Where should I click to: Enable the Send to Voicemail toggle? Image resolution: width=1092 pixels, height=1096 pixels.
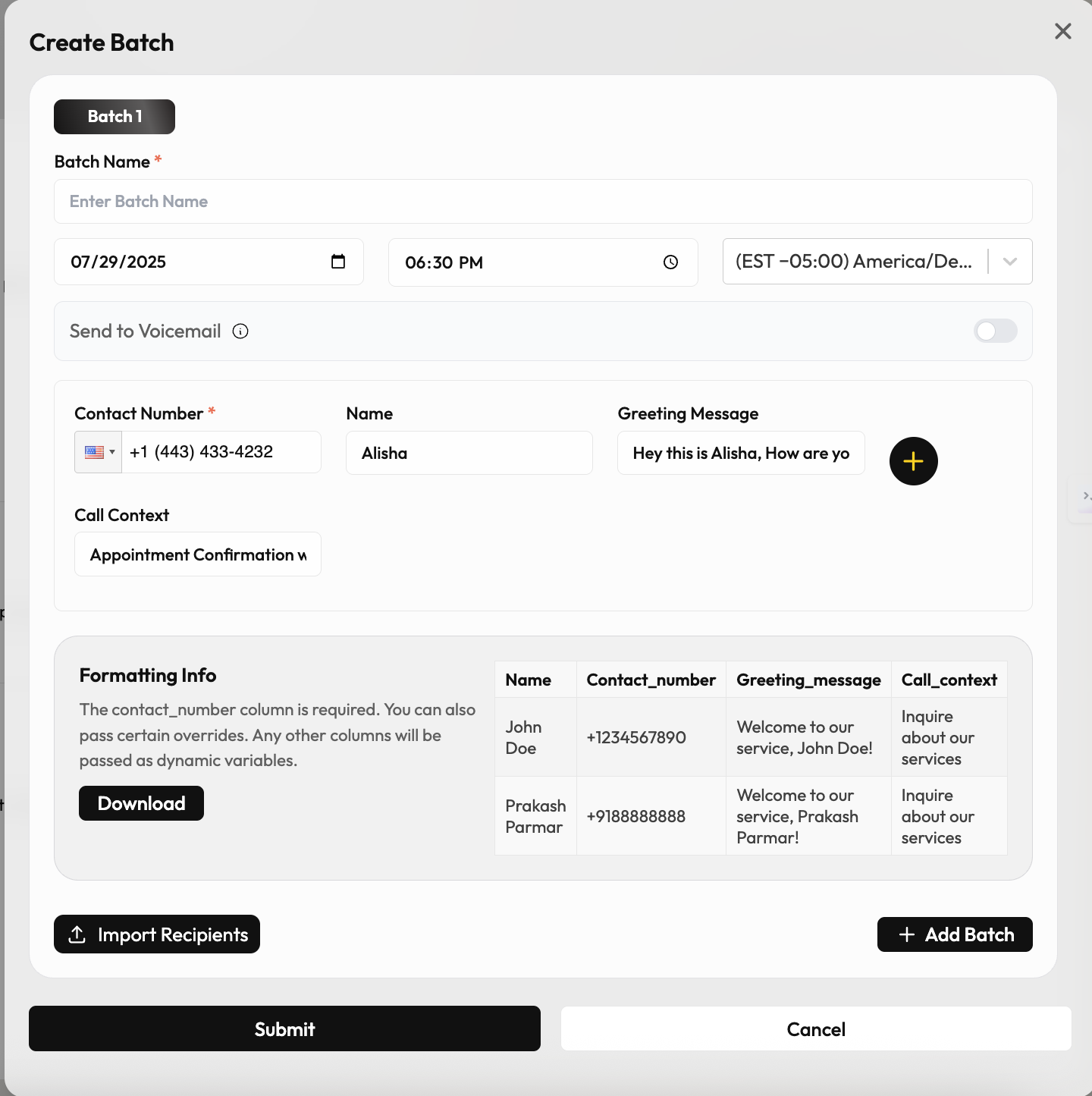pyautogui.click(x=996, y=331)
